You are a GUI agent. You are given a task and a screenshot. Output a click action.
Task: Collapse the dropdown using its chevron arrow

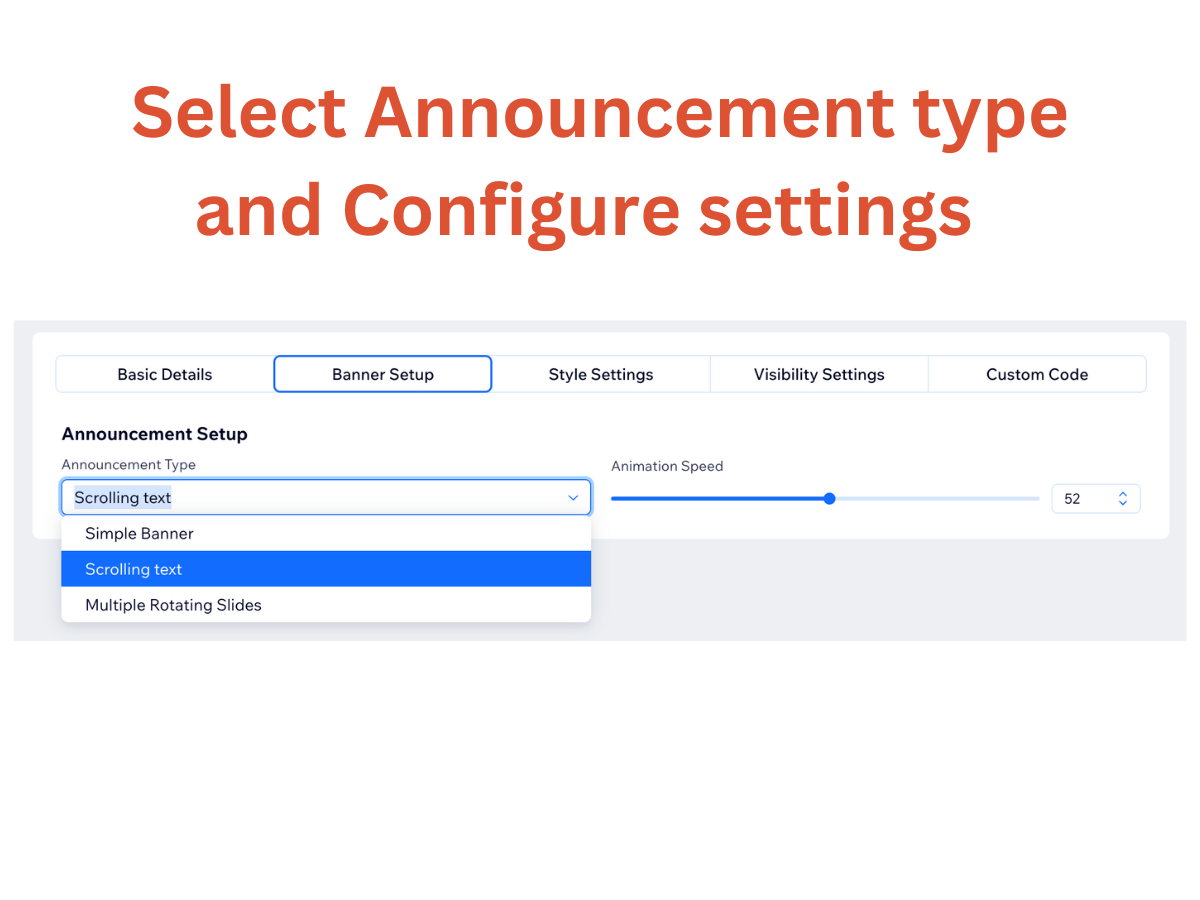pos(573,497)
